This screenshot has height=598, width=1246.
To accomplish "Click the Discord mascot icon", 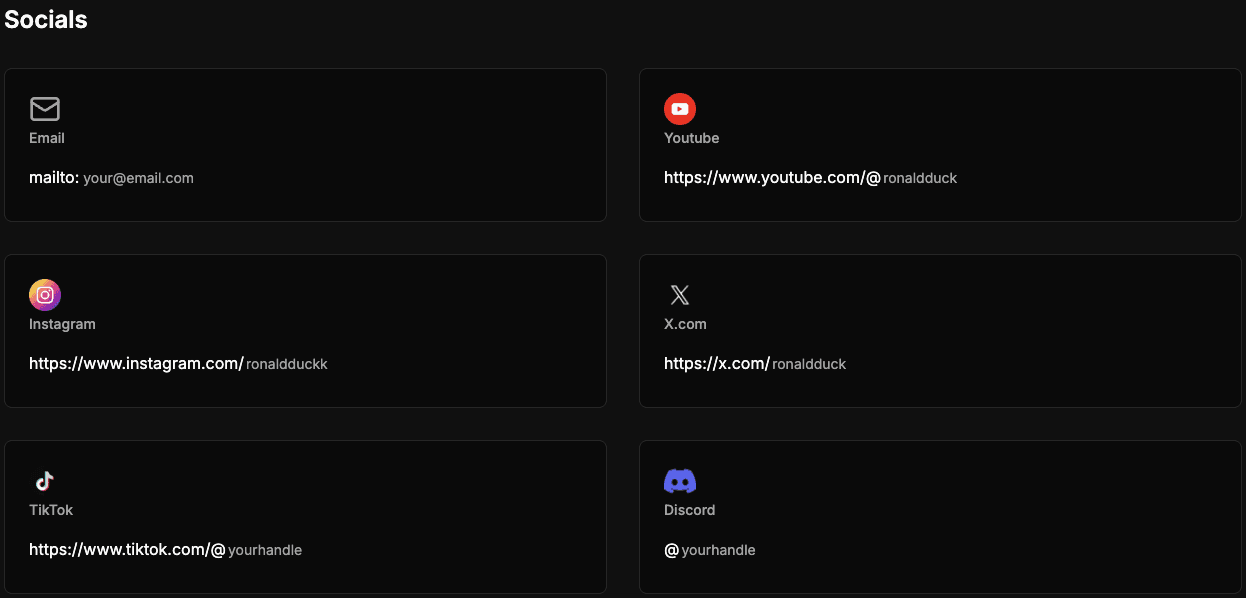I will (x=680, y=480).
